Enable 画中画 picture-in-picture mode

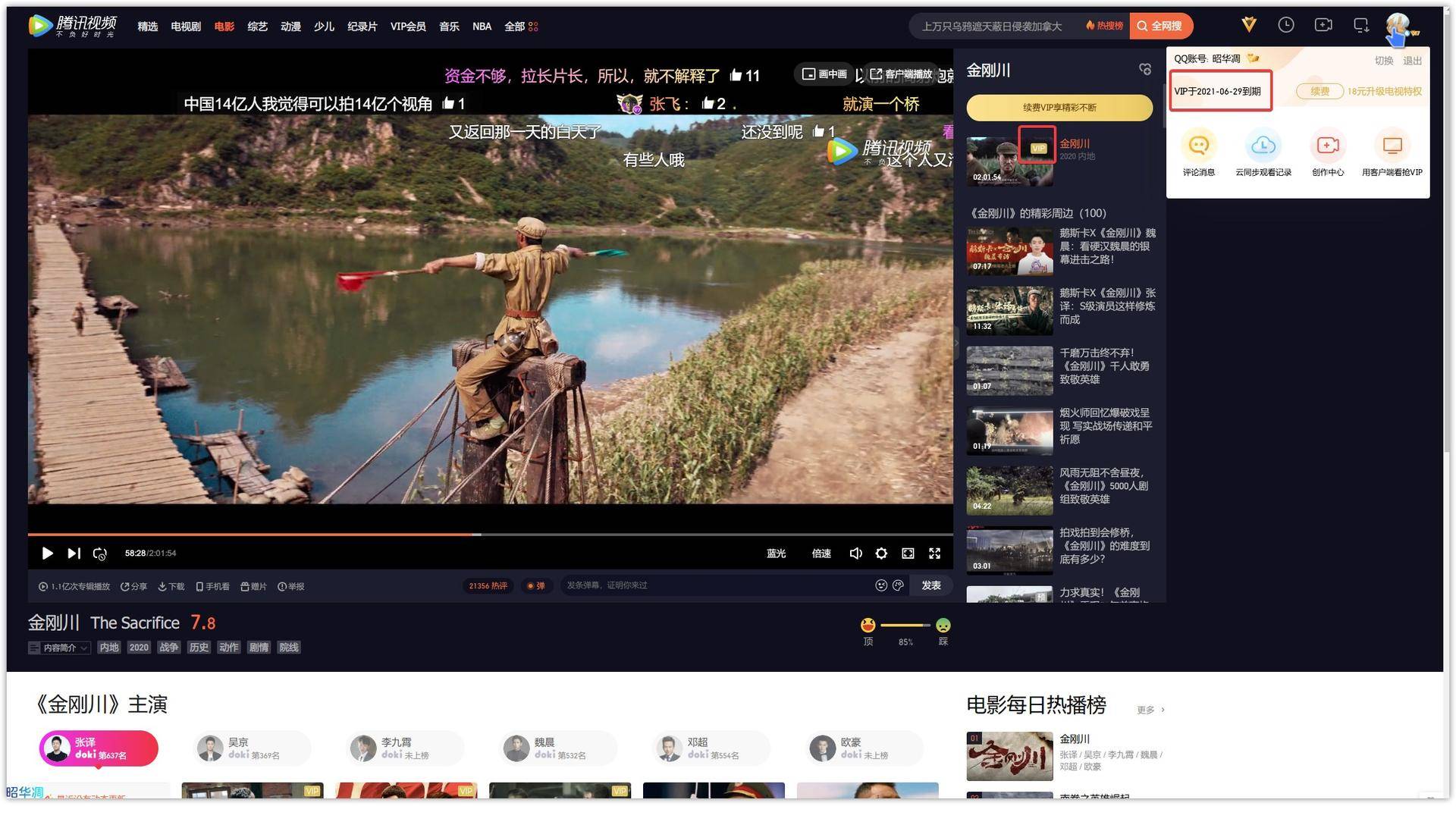(824, 75)
